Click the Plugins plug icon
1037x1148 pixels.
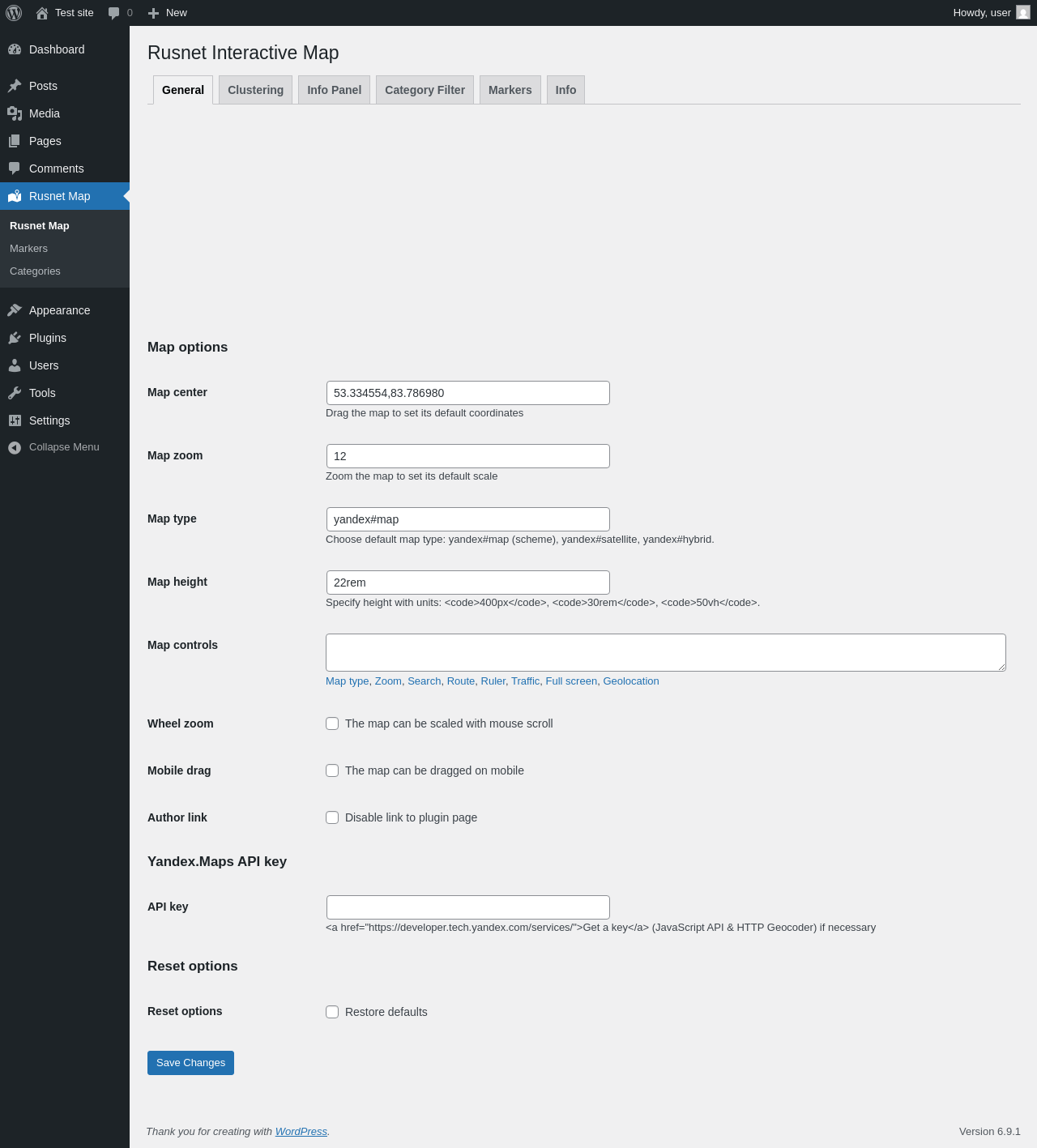[x=15, y=338]
